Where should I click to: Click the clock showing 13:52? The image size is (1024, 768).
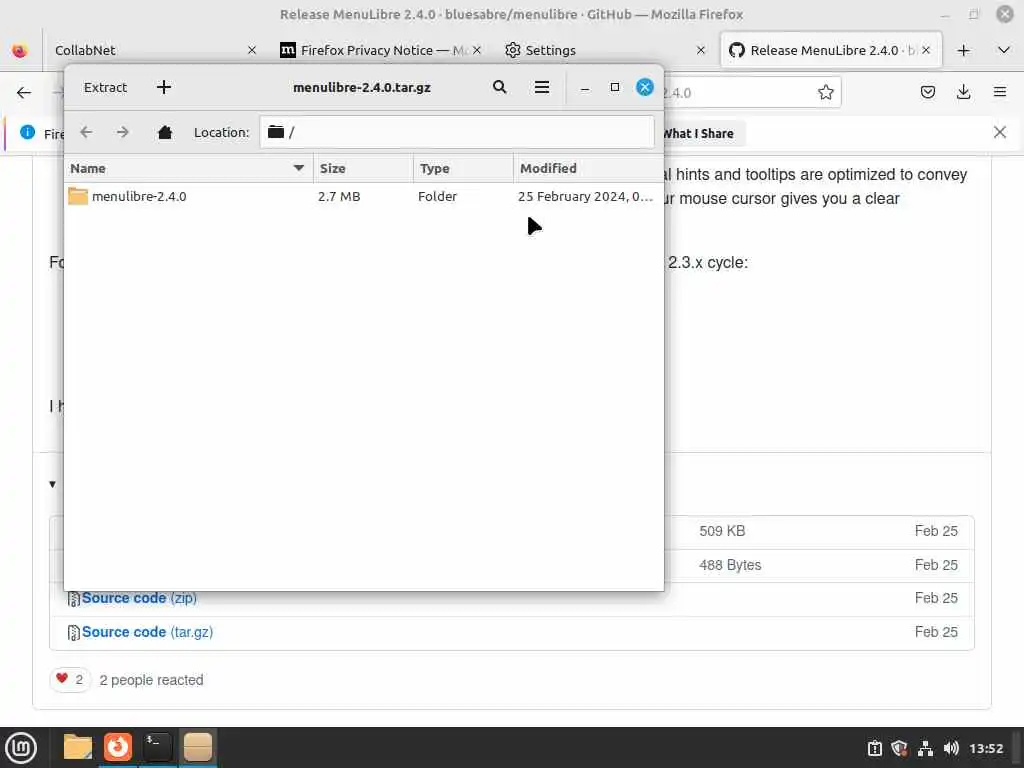pyautogui.click(x=985, y=748)
